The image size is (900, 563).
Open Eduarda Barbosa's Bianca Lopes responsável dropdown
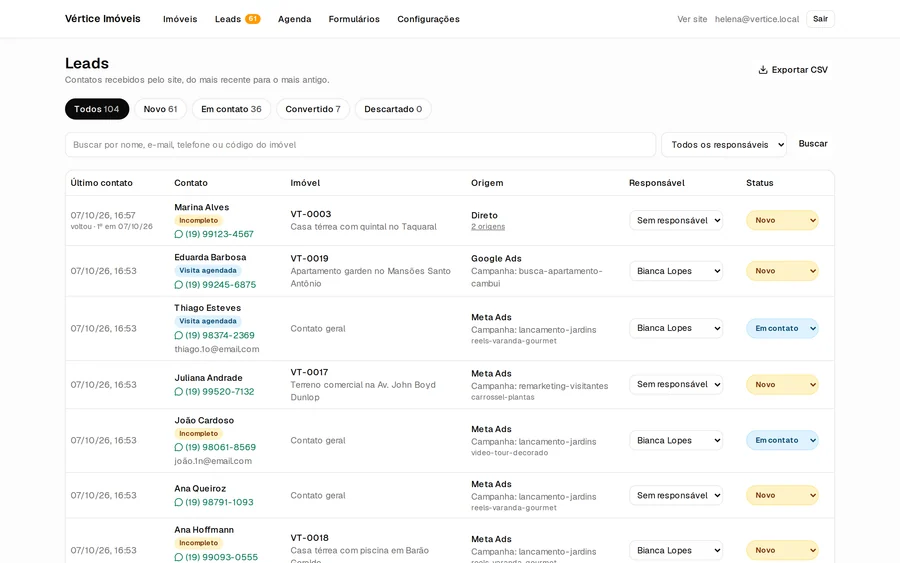coord(676,271)
